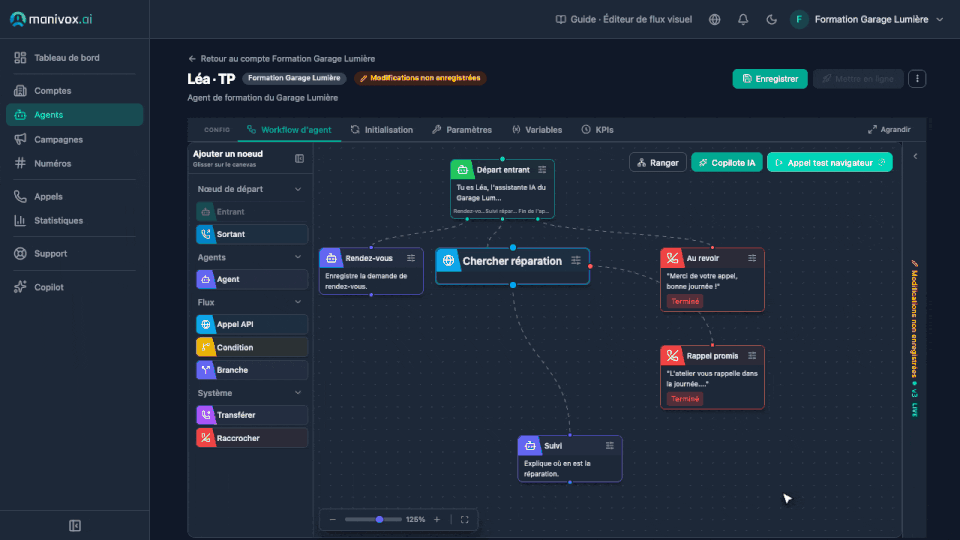Open the Formation Garage Lumière account menu
Image resolution: width=960 pixels, height=540 pixels.
[866, 20]
